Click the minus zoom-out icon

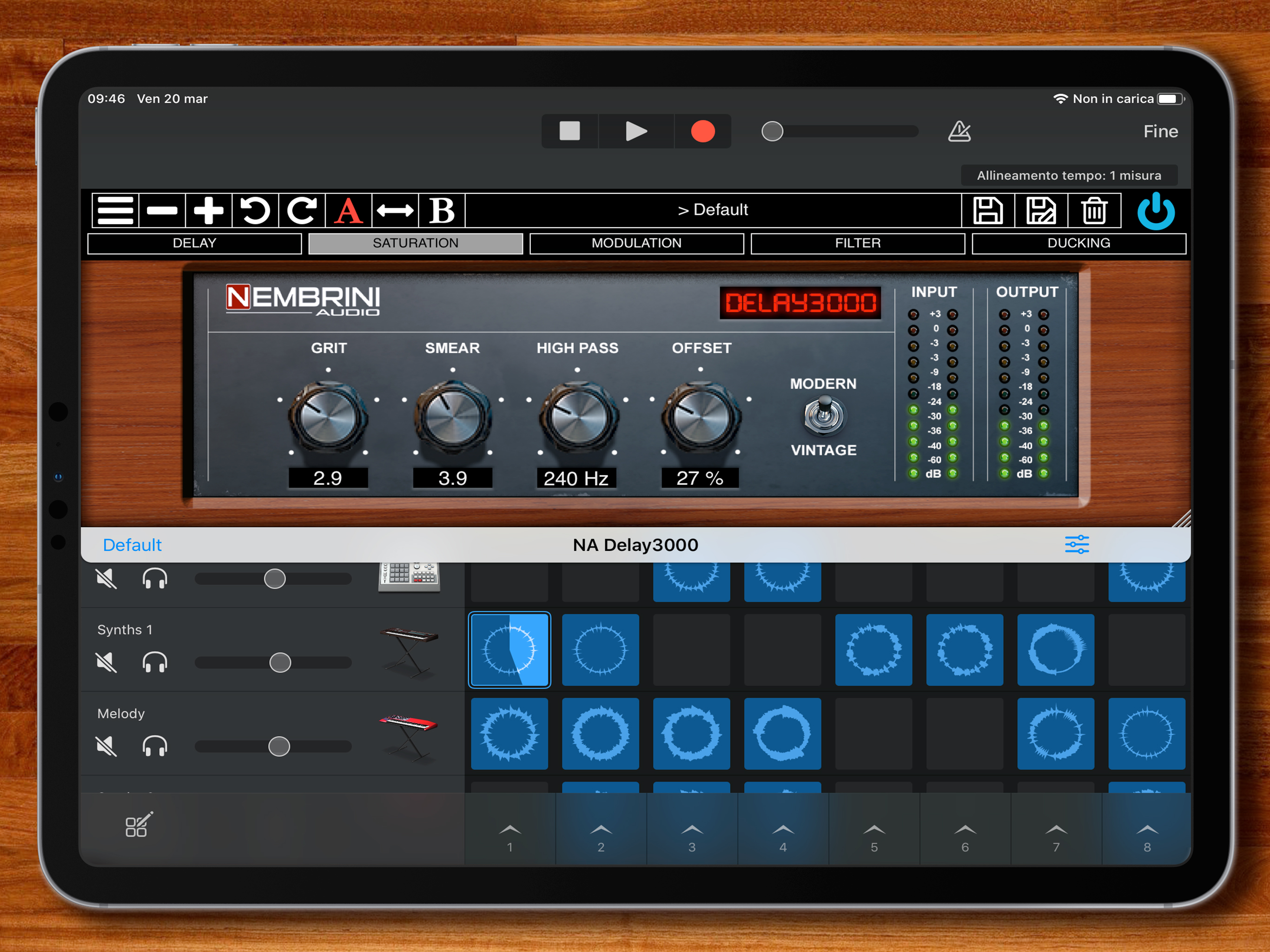(162, 210)
